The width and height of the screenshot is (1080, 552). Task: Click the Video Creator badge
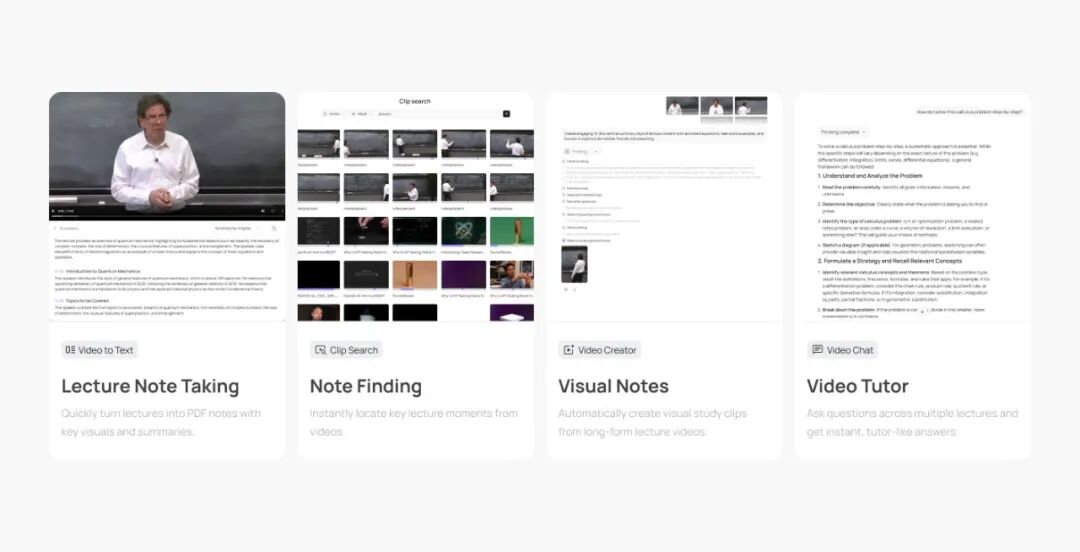[600, 350]
